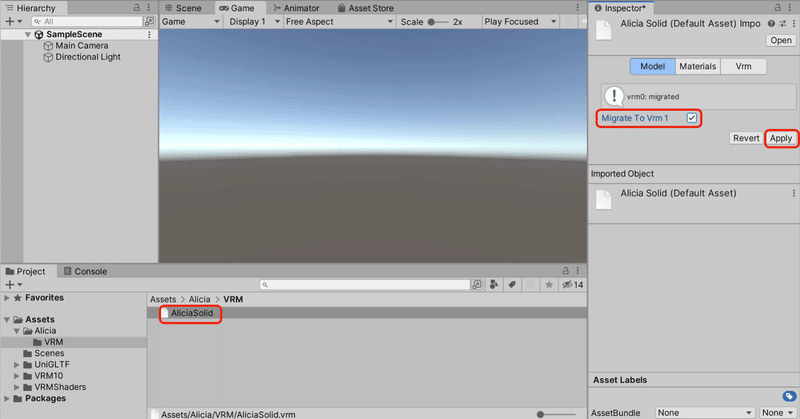Click Alicia in the breadcrumb path
Screen dimensions: 800x419
tap(199, 299)
